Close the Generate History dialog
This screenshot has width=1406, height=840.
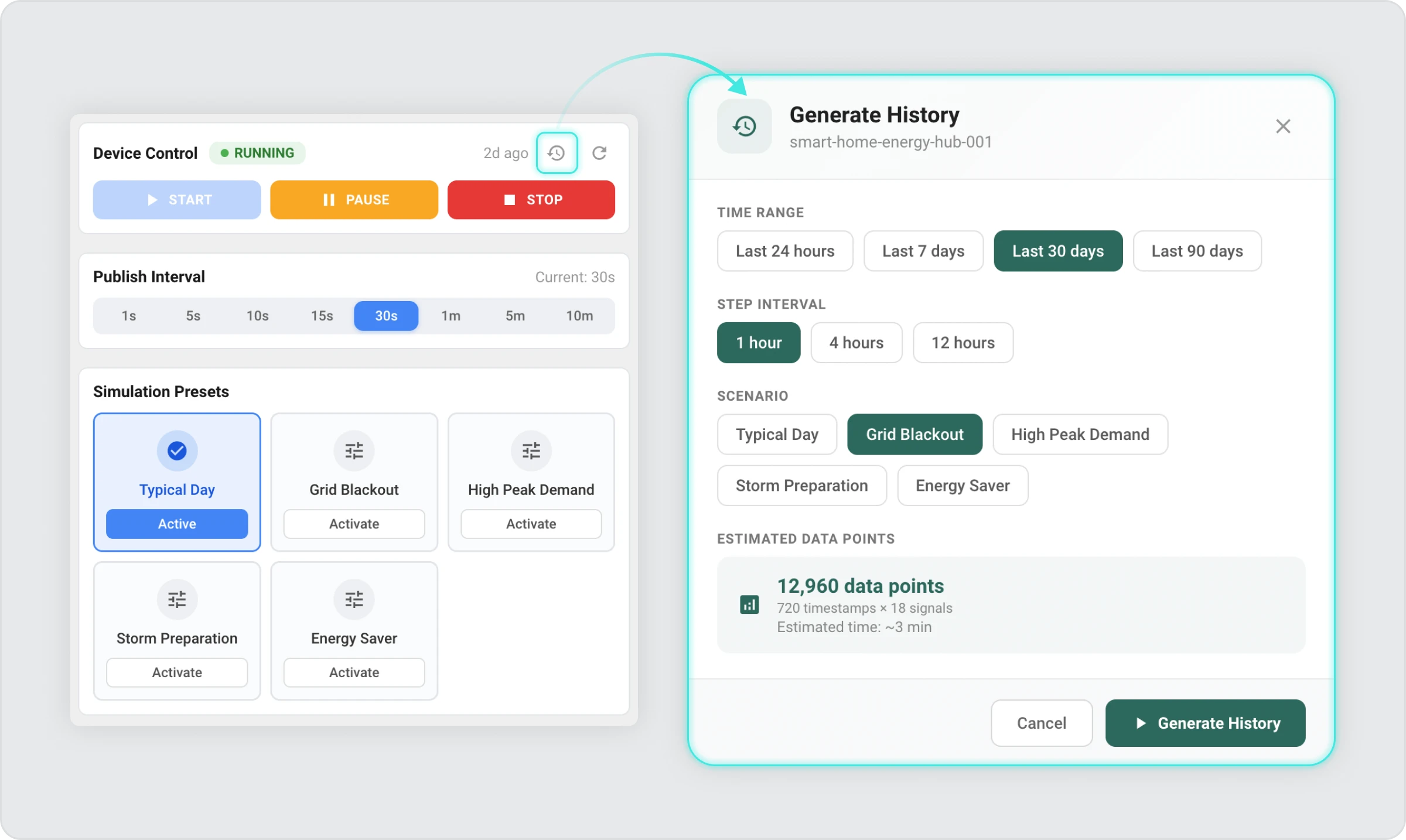click(1283, 127)
